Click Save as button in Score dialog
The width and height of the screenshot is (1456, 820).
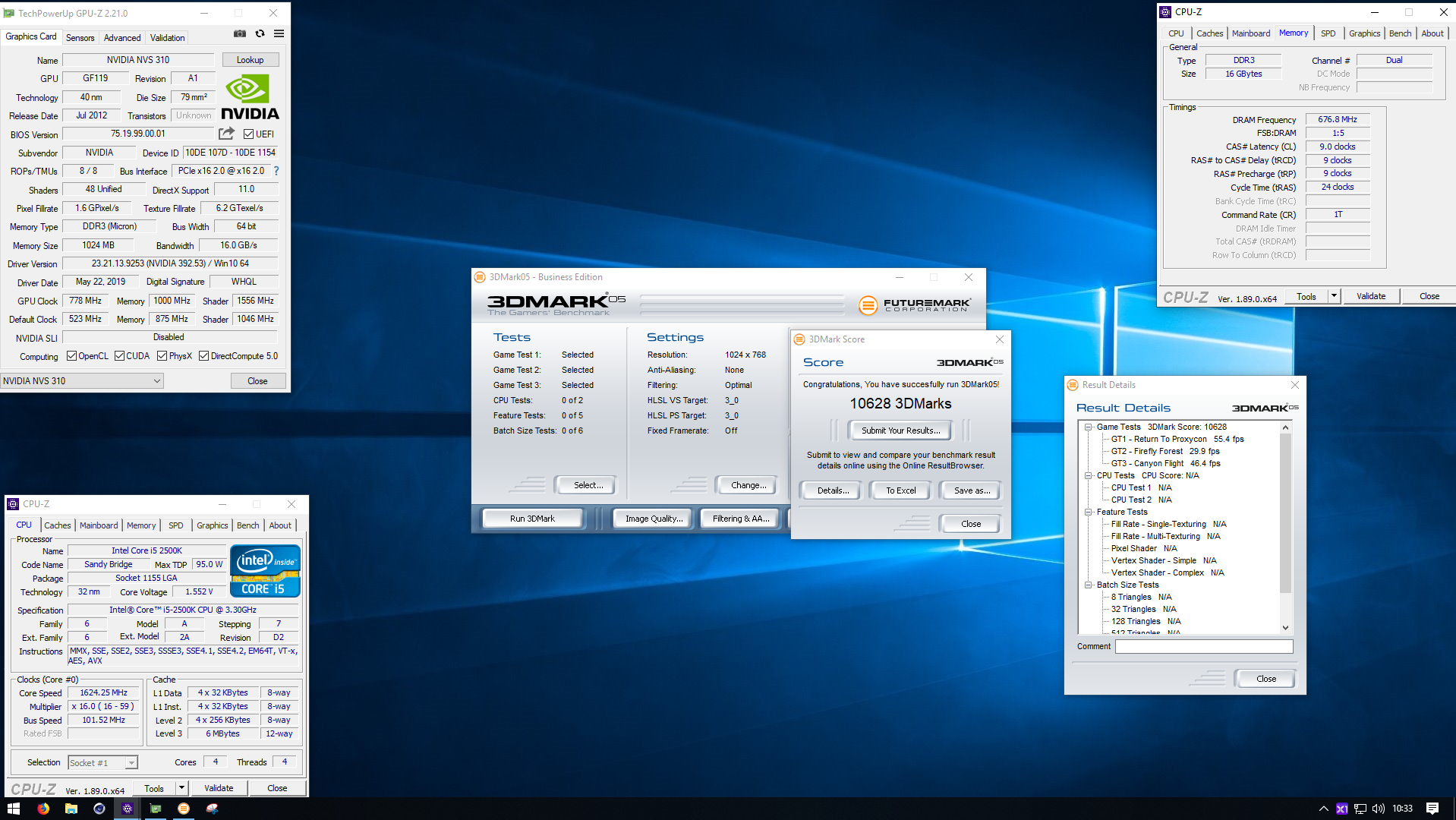click(972, 490)
